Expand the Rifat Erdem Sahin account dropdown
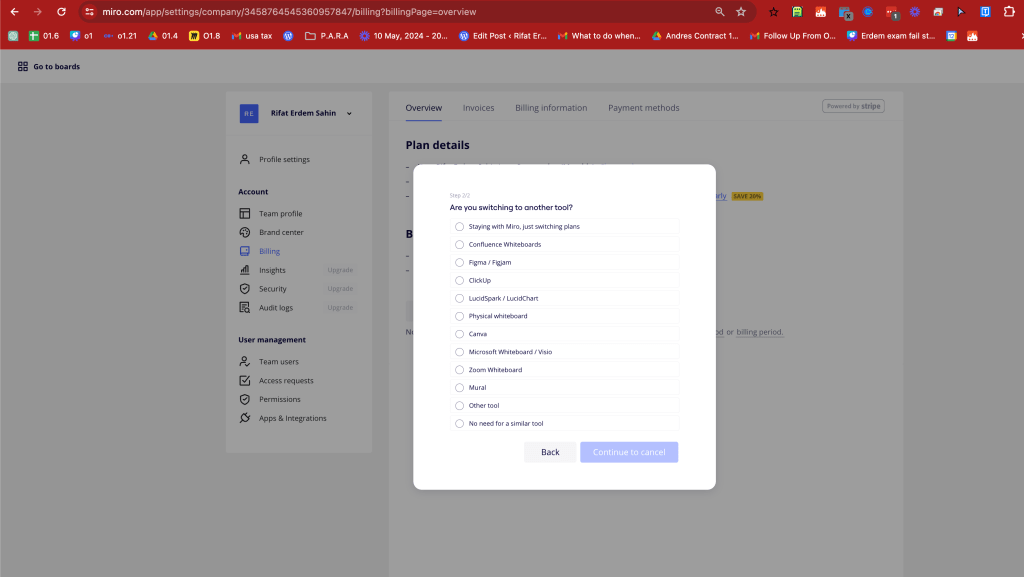1024x577 pixels. click(349, 114)
